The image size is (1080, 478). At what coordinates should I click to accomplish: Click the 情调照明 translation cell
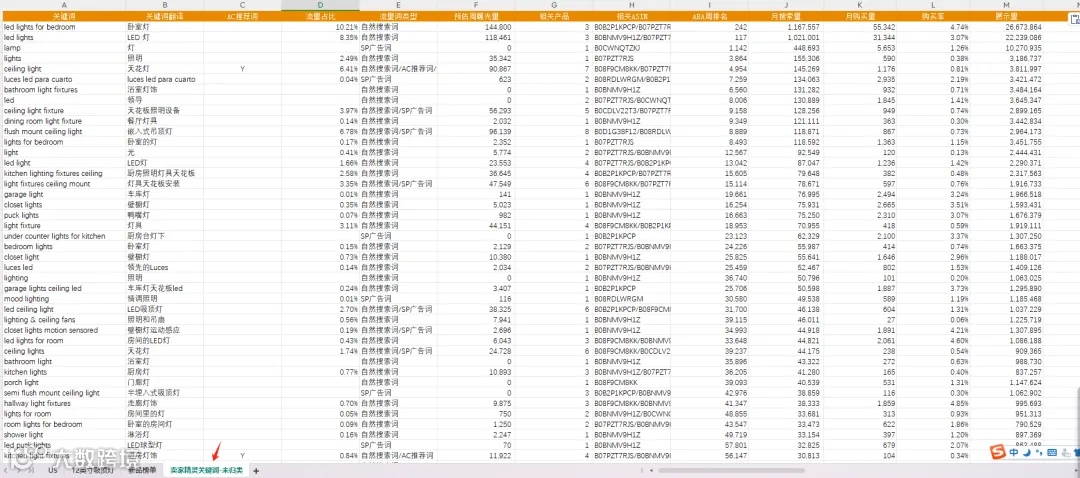pyautogui.click(x=165, y=299)
